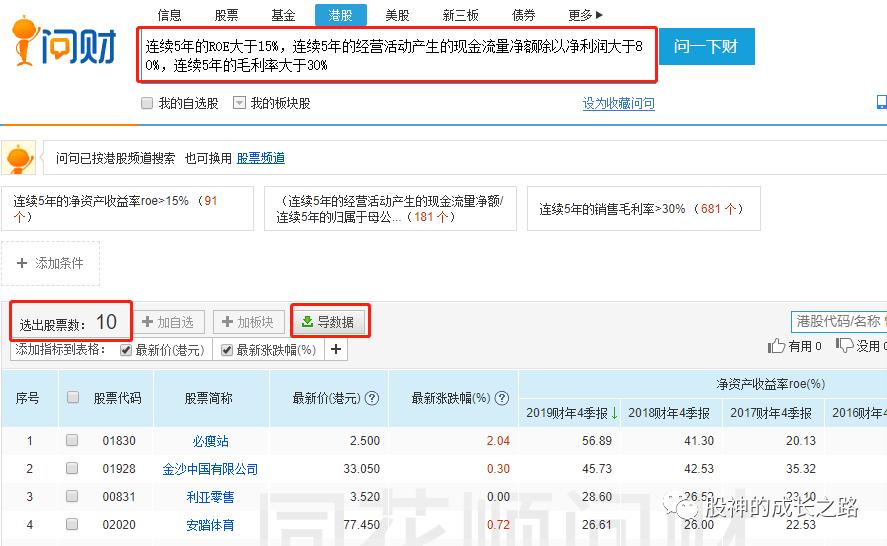Open the 股票频道 link
This screenshot has height=546, width=887.
(260, 158)
